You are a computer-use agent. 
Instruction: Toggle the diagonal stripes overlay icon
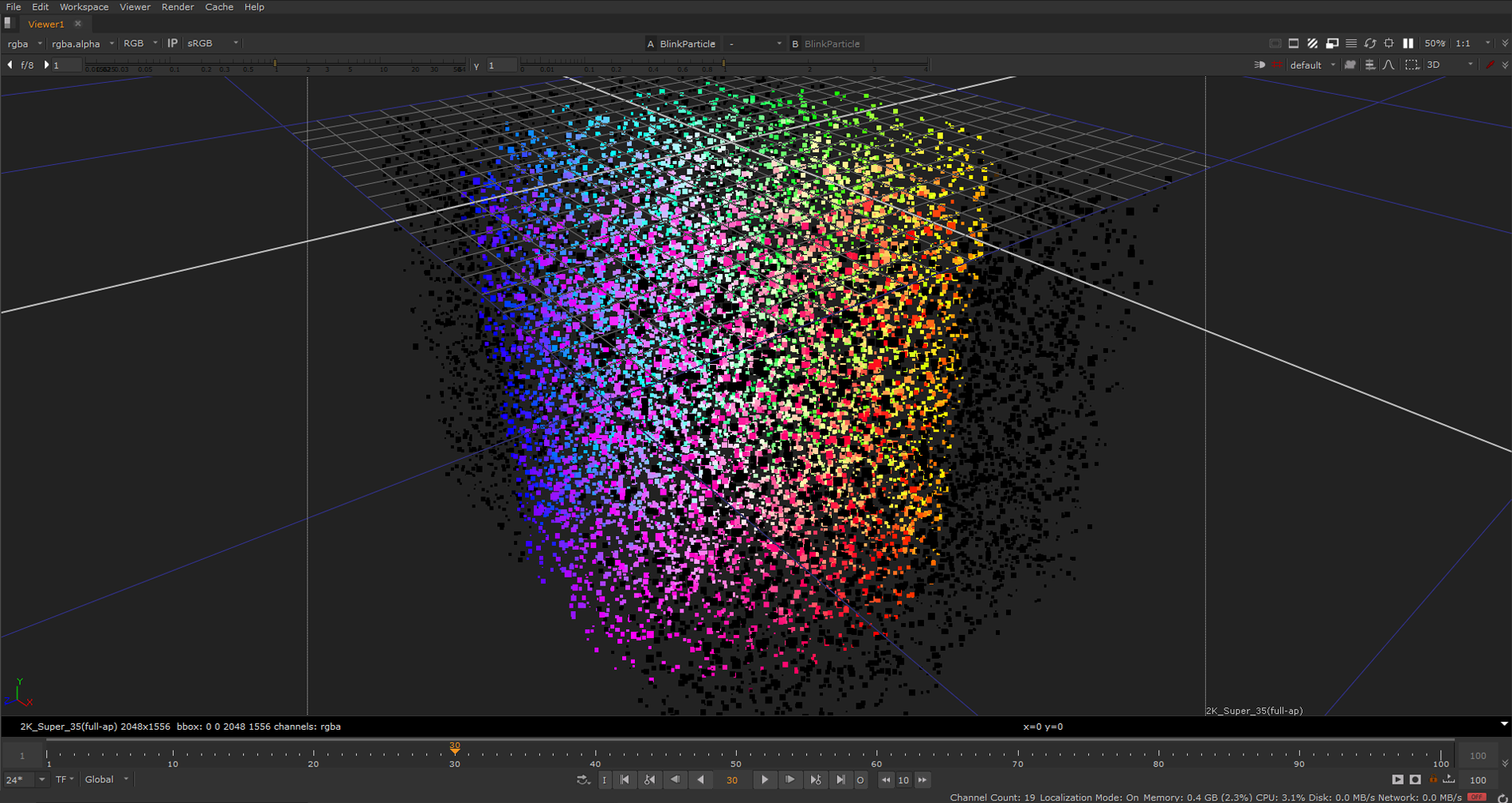coord(1312,44)
